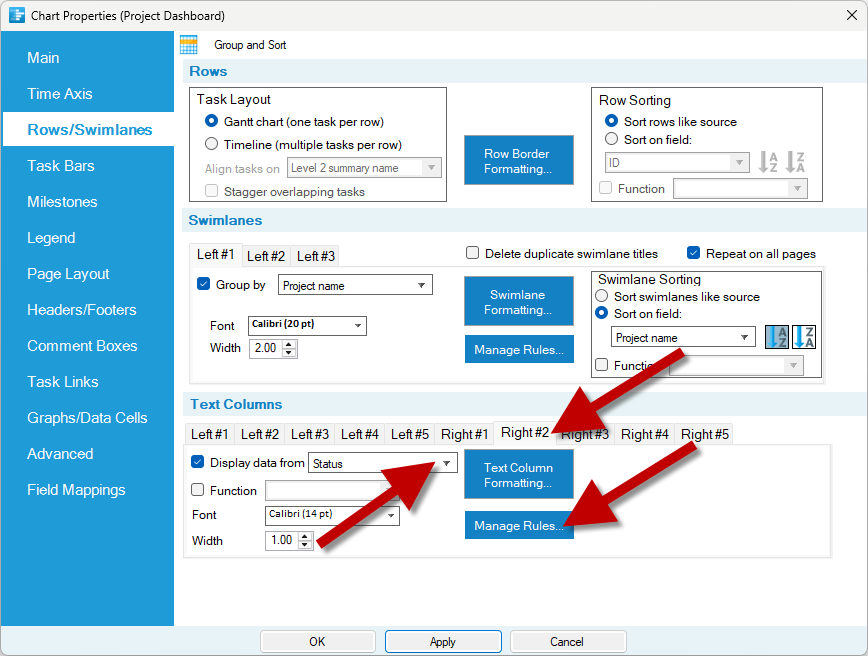
Task: Click swimlane sort ascending A-Z icon
Action: coord(777,337)
